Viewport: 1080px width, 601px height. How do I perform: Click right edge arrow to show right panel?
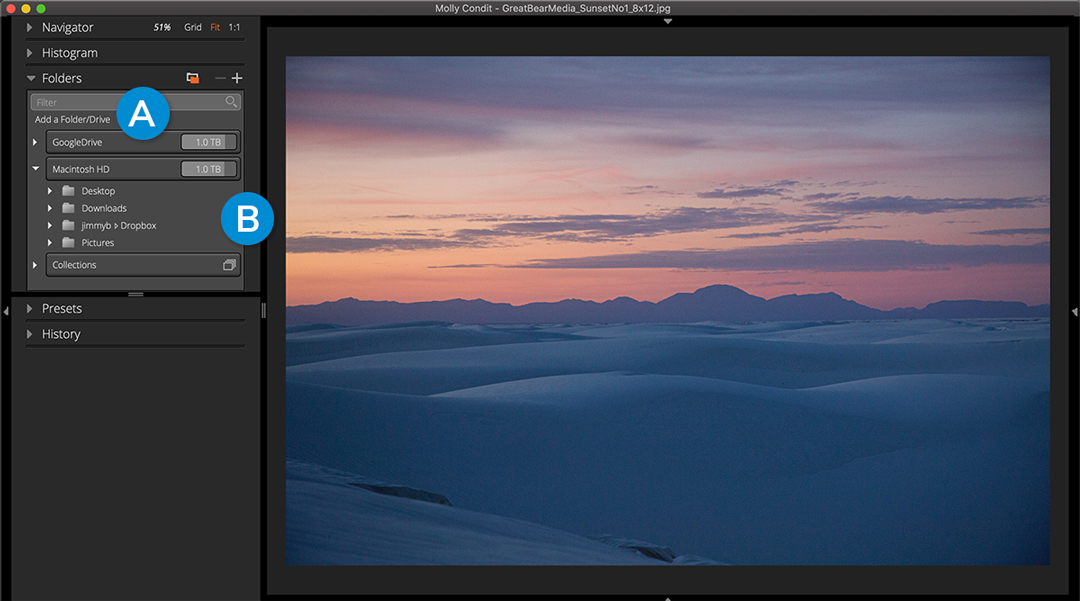coord(1074,312)
